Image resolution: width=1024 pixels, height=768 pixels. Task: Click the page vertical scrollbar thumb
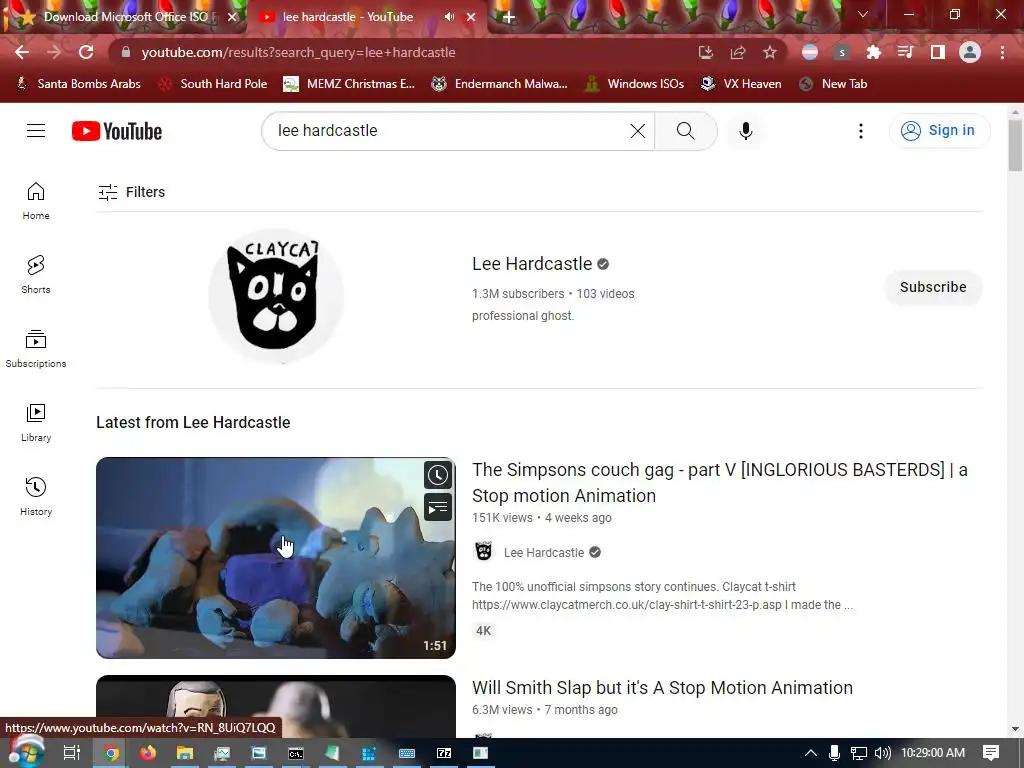[1015, 144]
